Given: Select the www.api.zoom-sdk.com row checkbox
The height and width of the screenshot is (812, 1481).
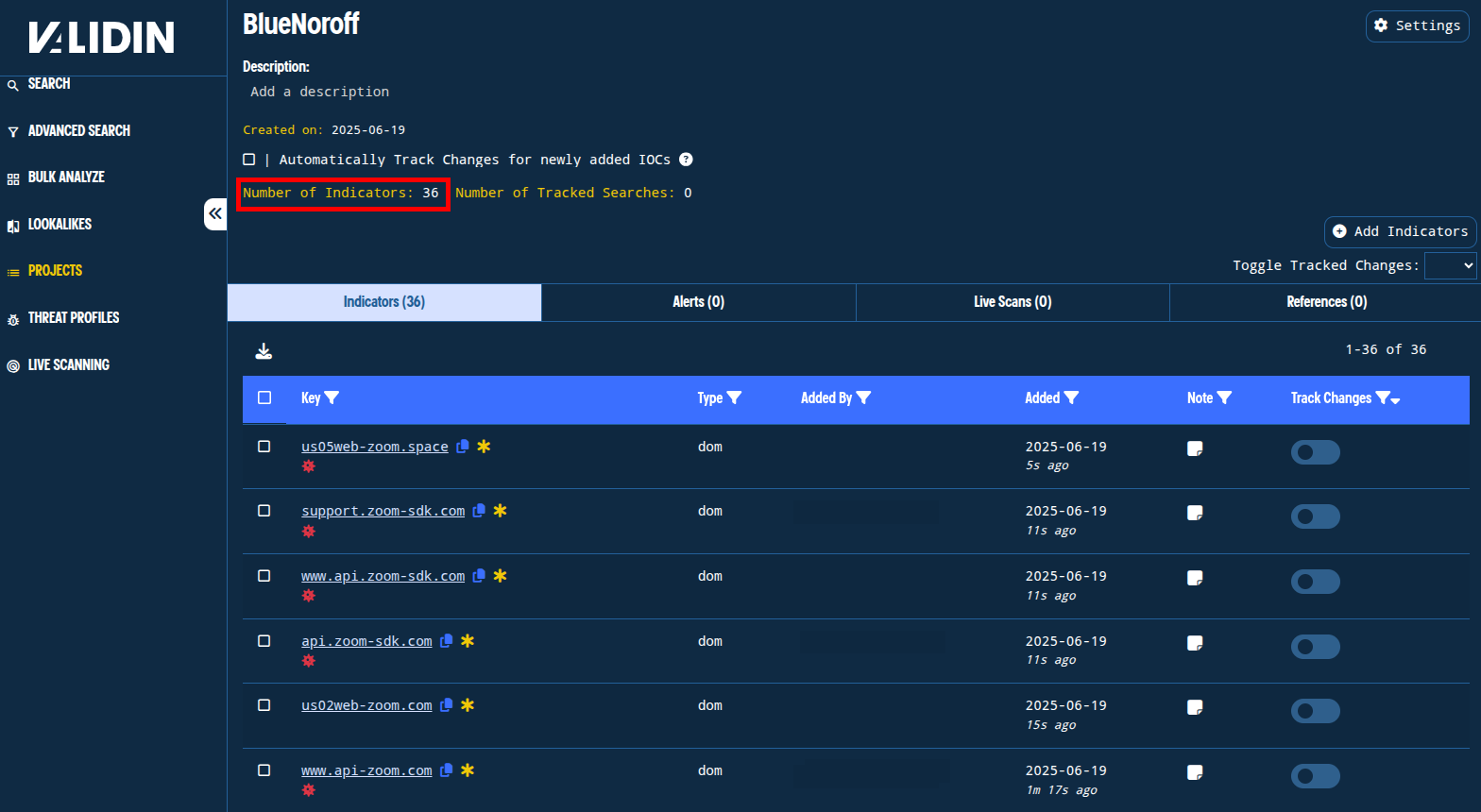Looking at the screenshot, I should (x=264, y=575).
